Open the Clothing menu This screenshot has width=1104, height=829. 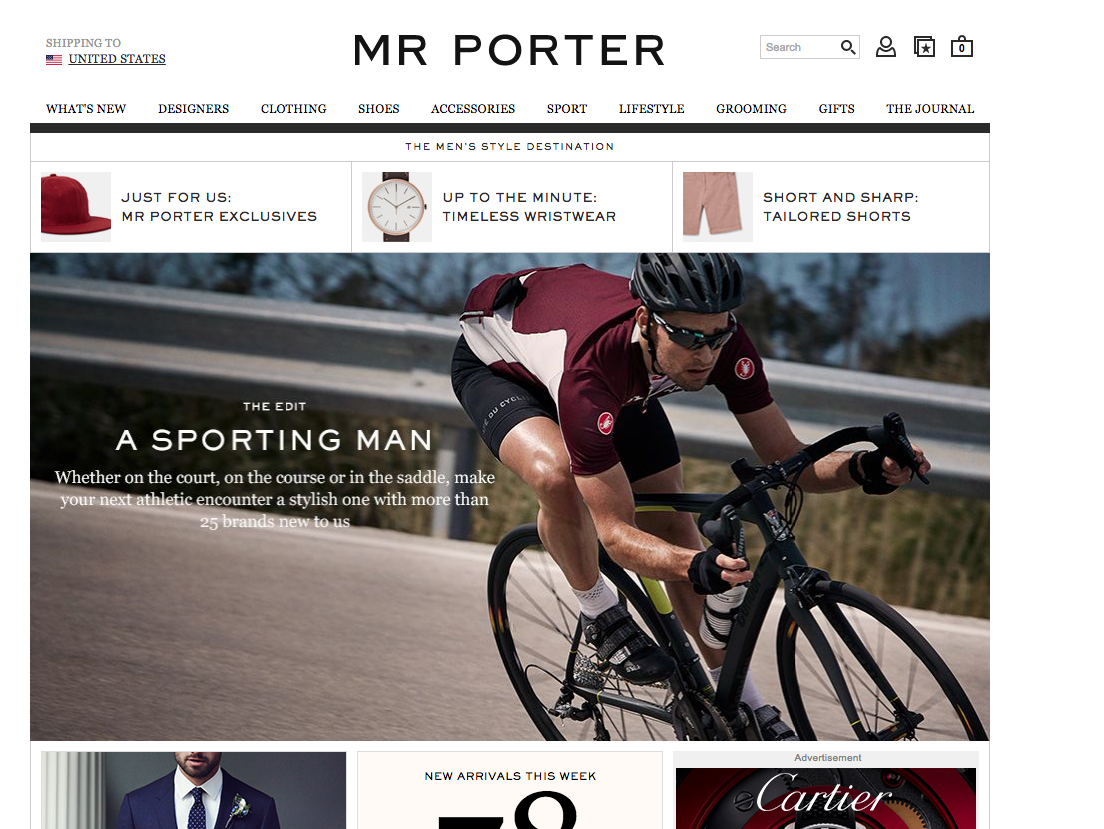click(294, 108)
